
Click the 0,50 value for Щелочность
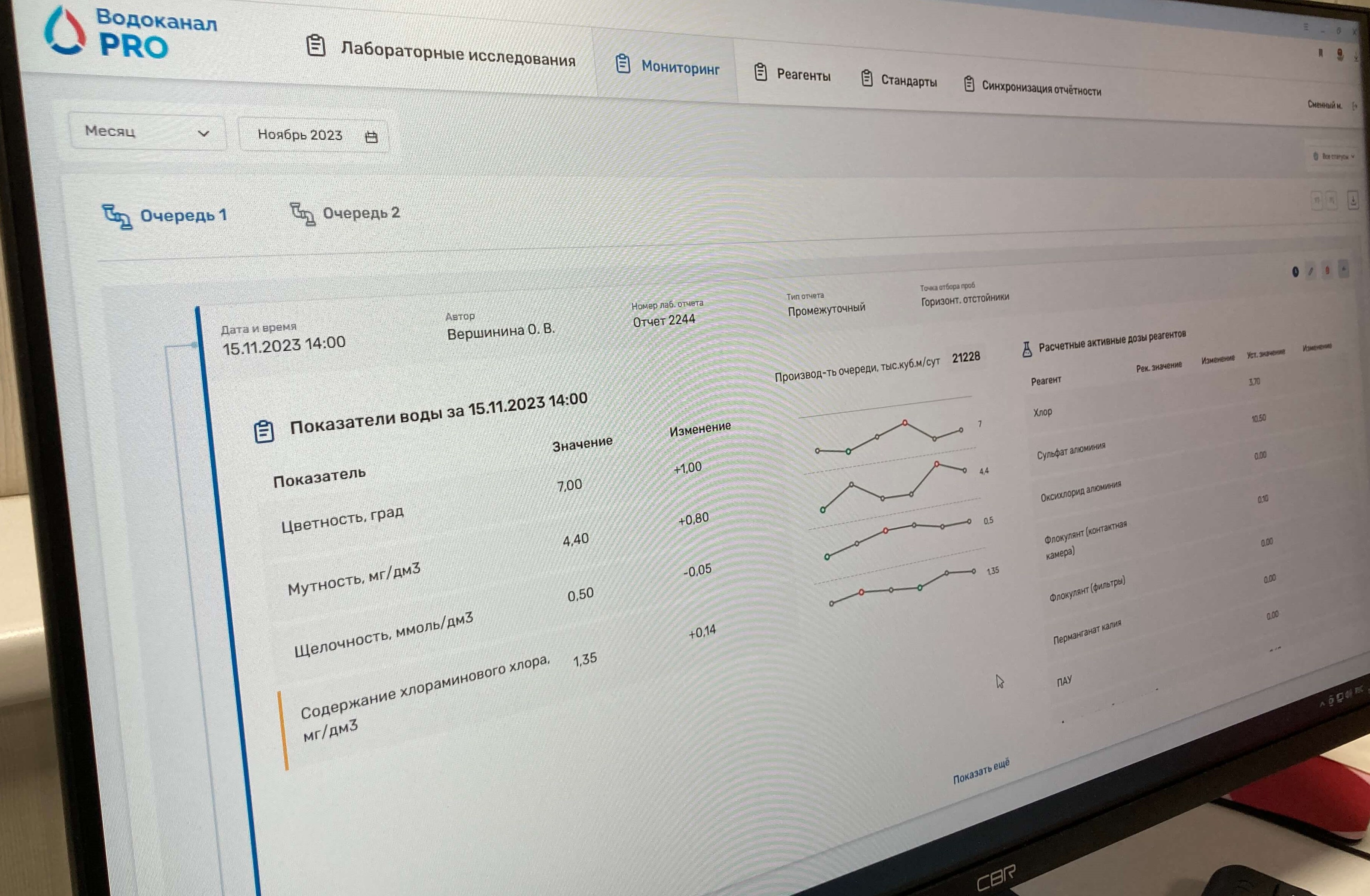click(x=580, y=595)
